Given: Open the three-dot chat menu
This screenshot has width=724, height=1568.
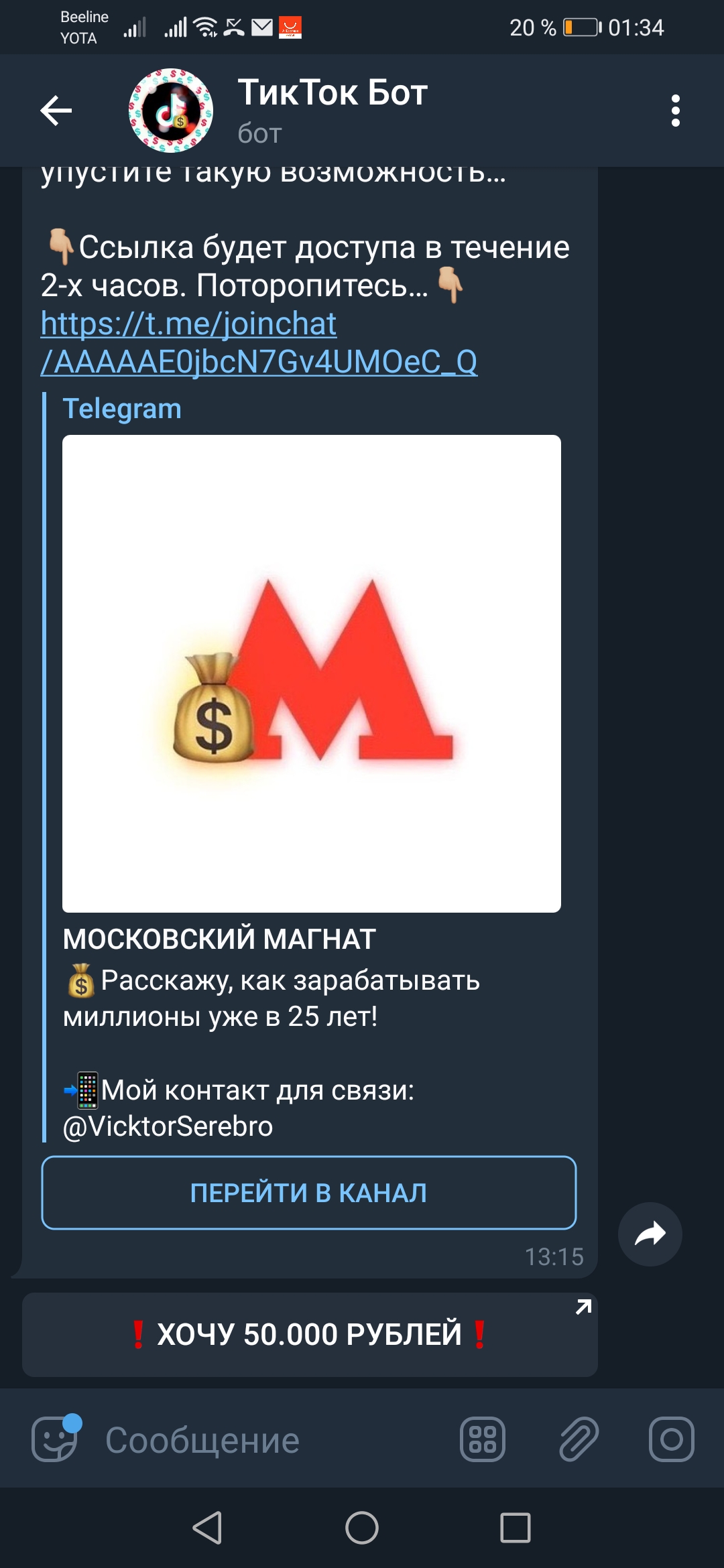Looking at the screenshot, I should coord(675,111).
